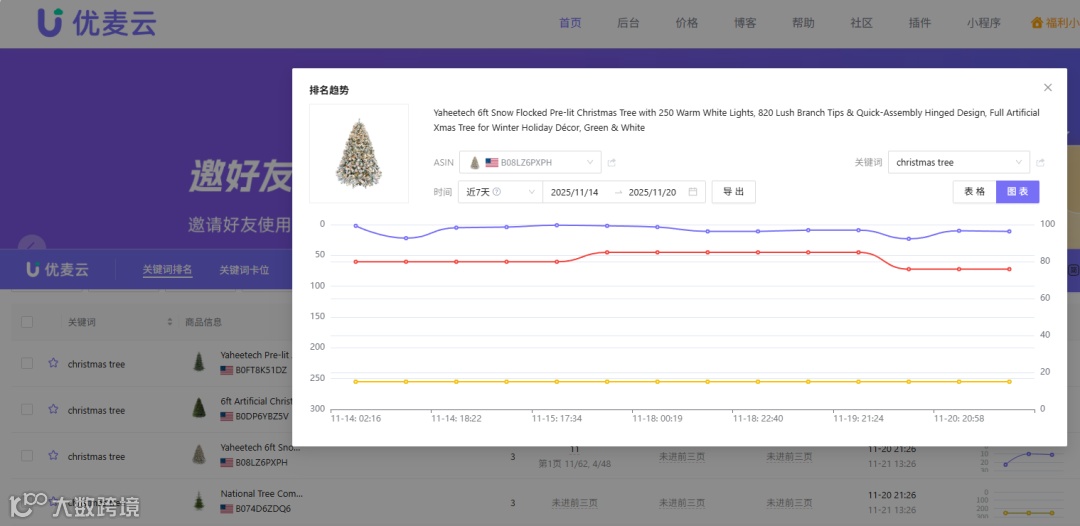The image size is (1080, 526).
Task: Click the house icon beside 福利小
Action: tap(1037, 23)
